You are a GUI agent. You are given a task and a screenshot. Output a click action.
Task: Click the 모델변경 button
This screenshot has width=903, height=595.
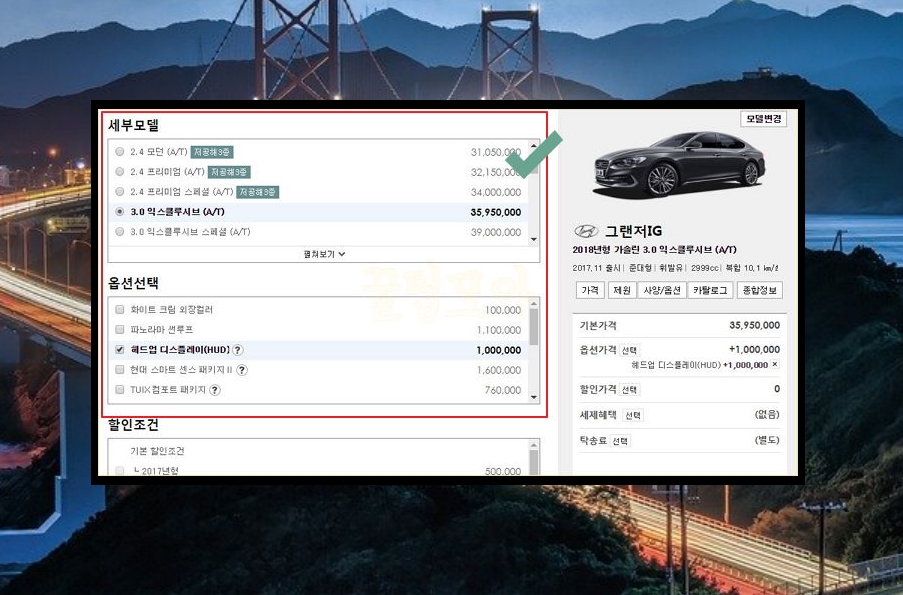(x=764, y=119)
